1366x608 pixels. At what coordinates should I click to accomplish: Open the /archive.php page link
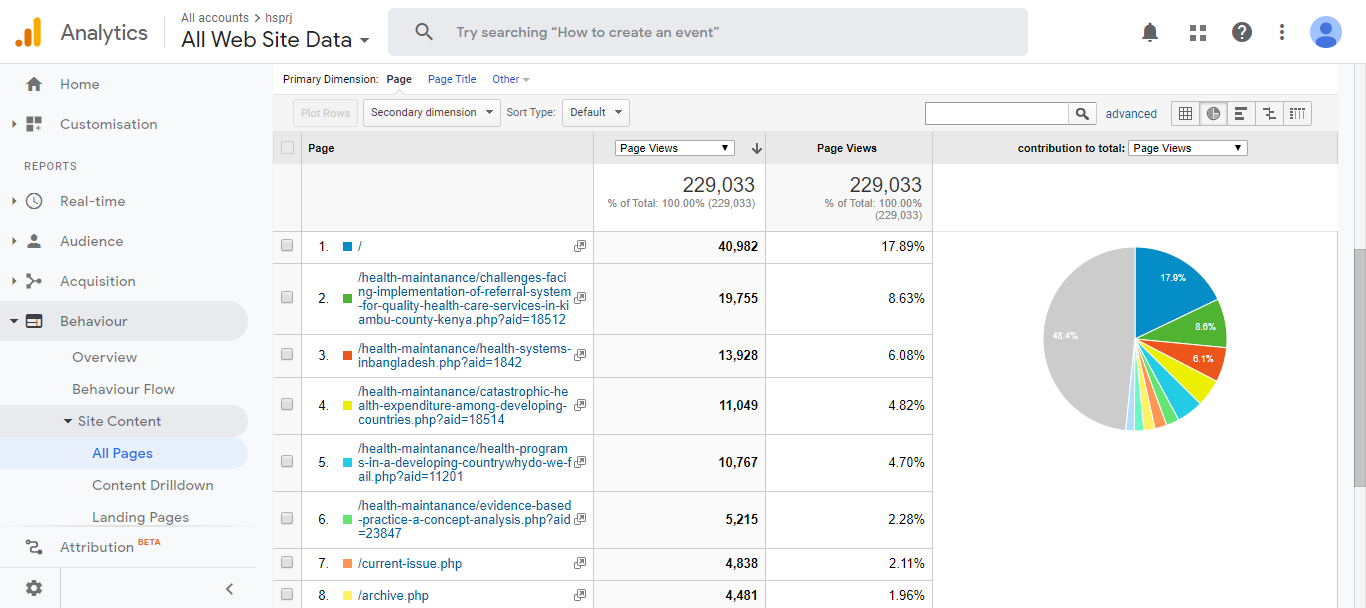click(393, 595)
